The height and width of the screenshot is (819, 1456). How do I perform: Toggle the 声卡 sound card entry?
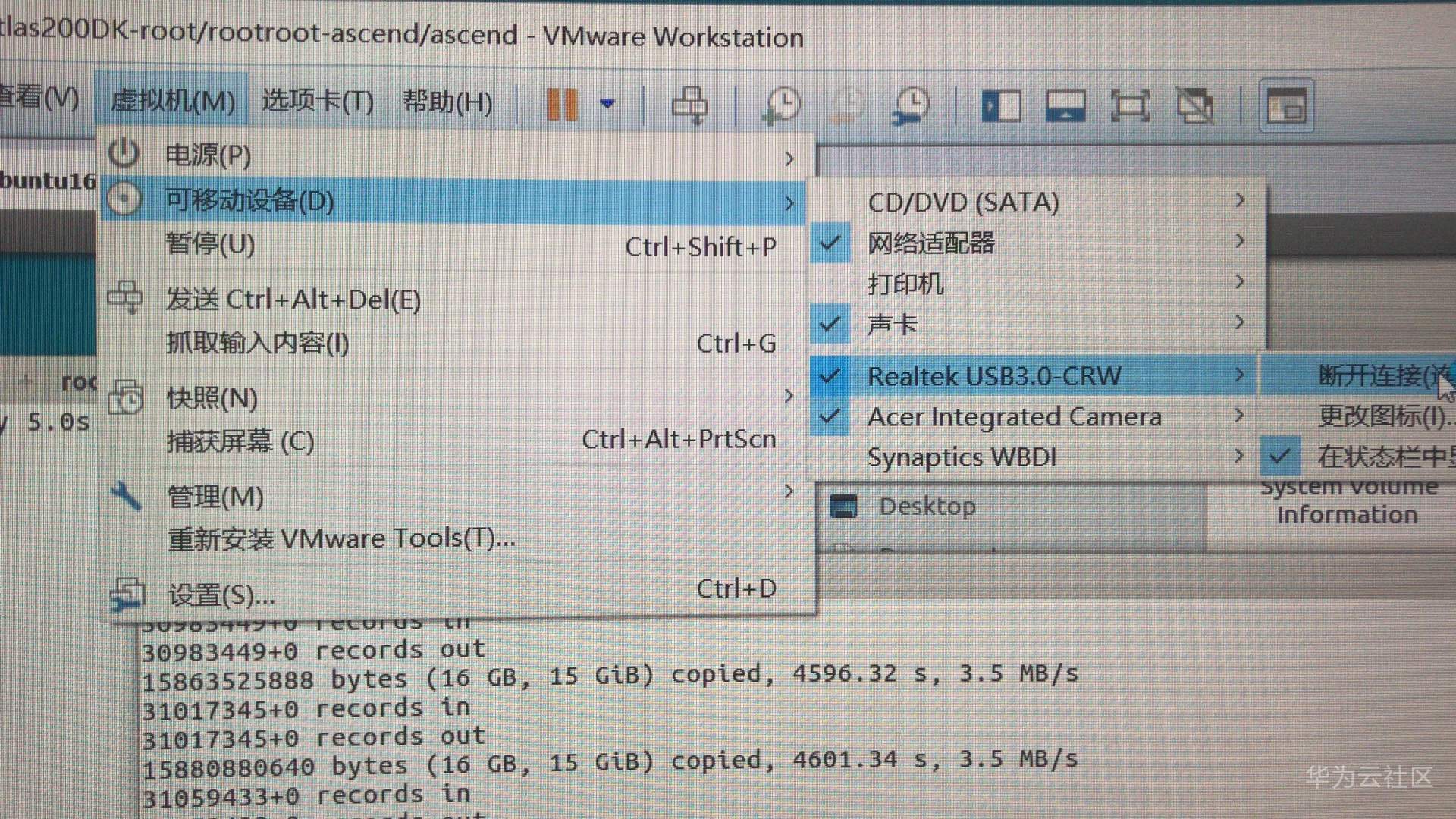pos(892,325)
